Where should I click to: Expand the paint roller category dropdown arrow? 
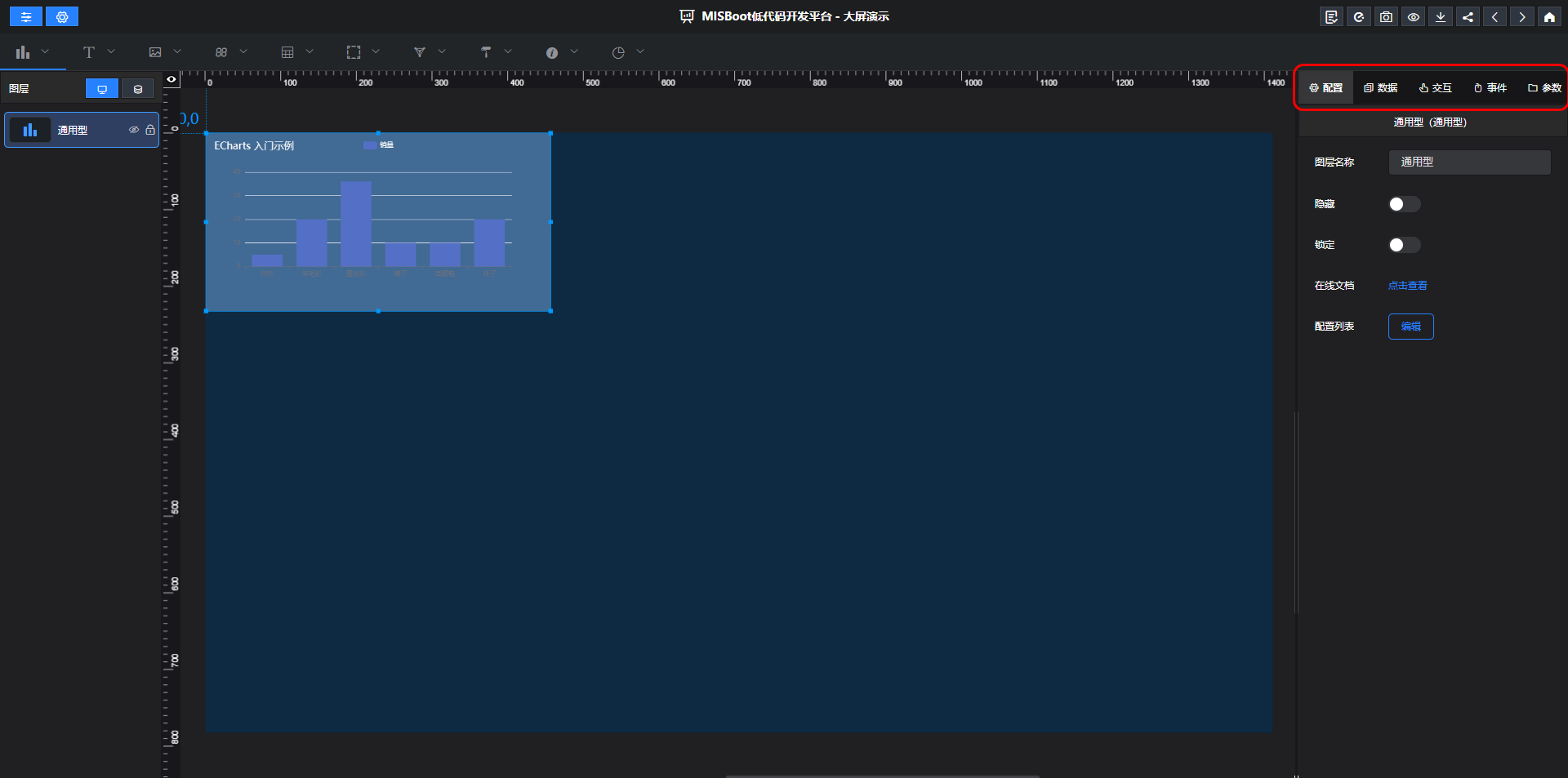[508, 51]
